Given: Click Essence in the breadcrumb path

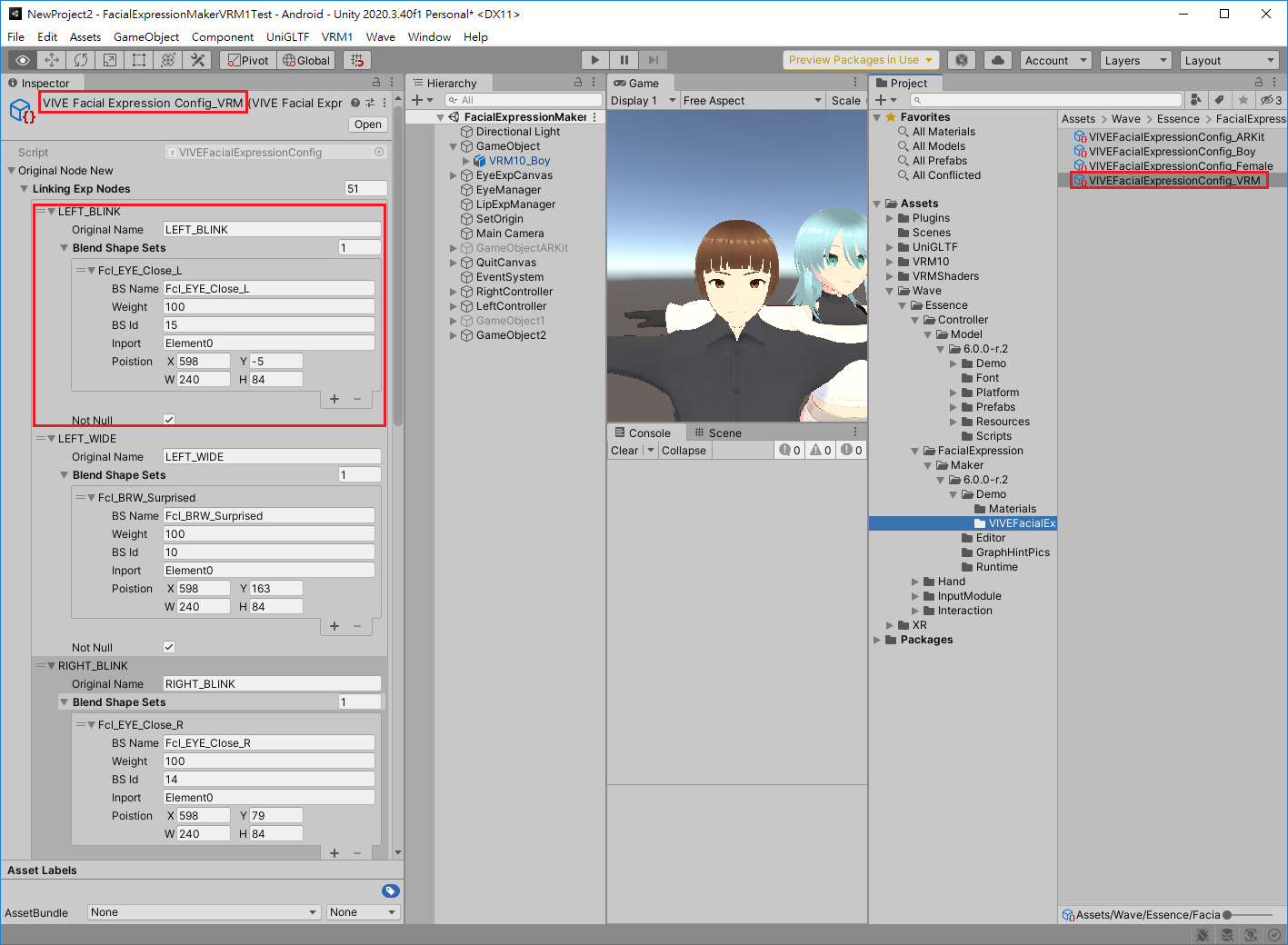Looking at the screenshot, I should 1178,119.
